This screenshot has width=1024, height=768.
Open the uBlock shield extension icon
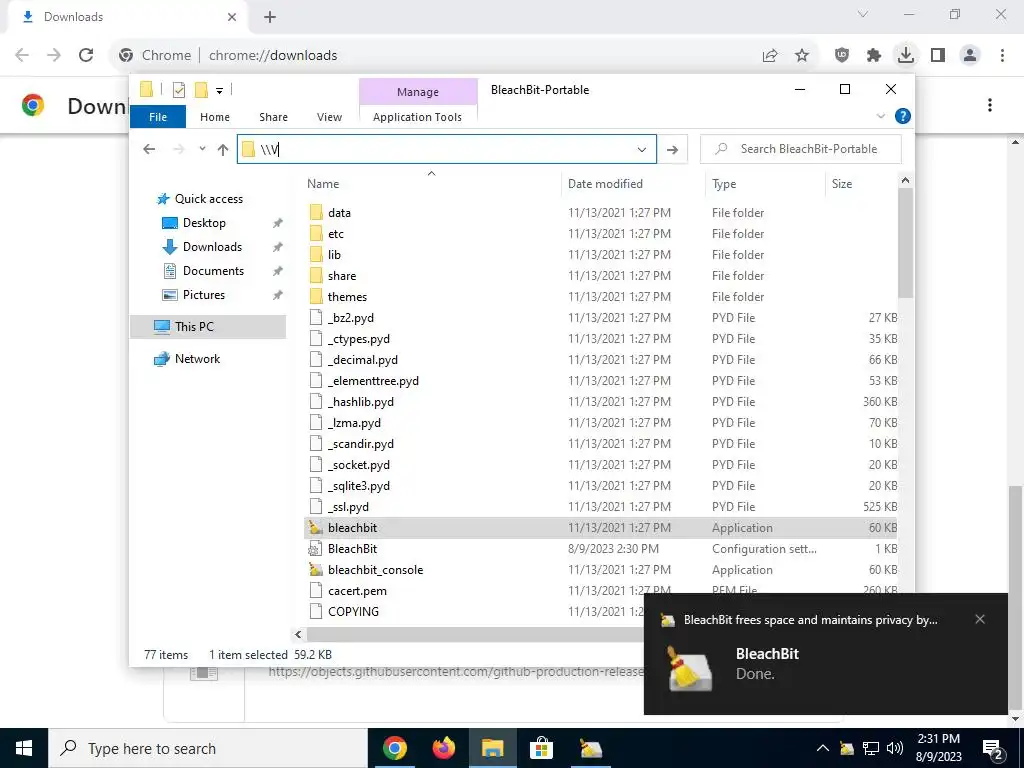coord(842,56)
